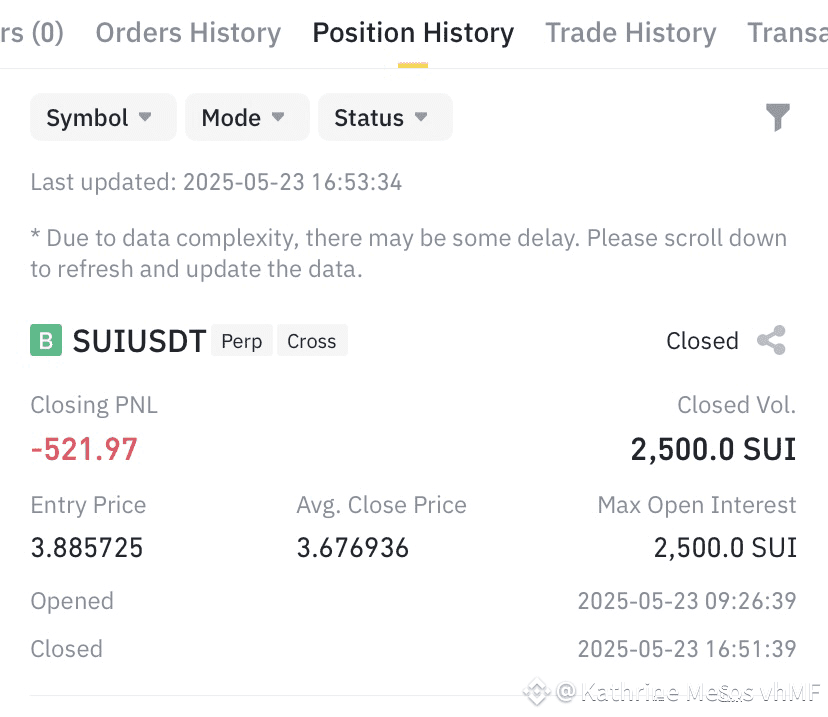Image resolution: width=828 pixels, height=717 pixels.
Task: Open the Mode dropdown filter
Action: (x=247, y=117)
